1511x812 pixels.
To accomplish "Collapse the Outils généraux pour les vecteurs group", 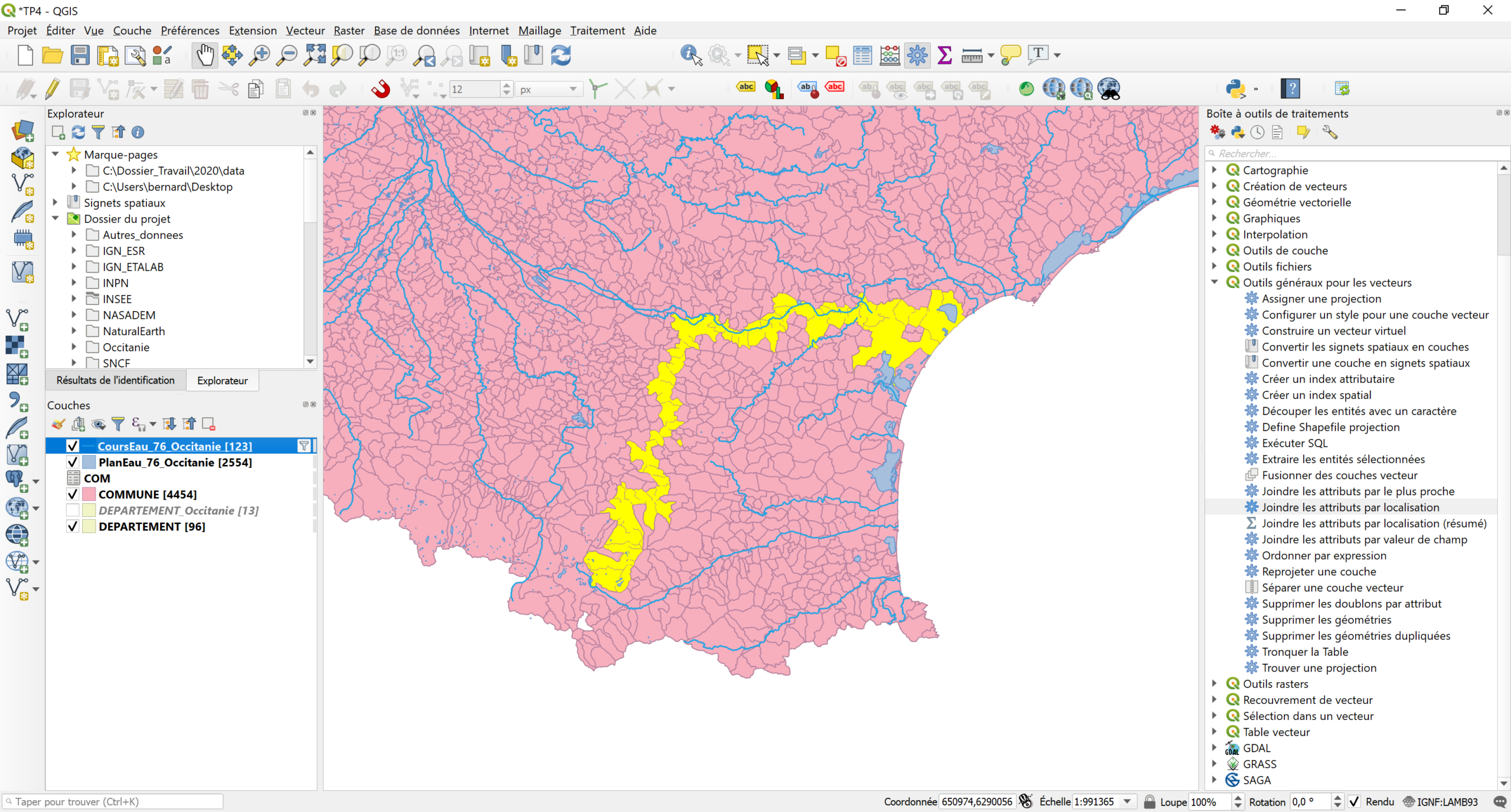I will (x=1214, y=282).
